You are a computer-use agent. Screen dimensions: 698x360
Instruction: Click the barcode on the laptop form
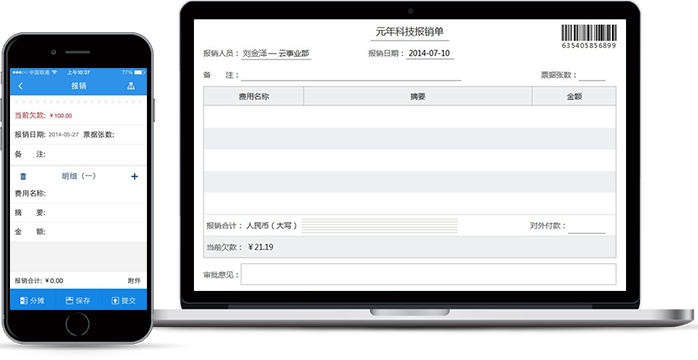click(x=589, y=36)
